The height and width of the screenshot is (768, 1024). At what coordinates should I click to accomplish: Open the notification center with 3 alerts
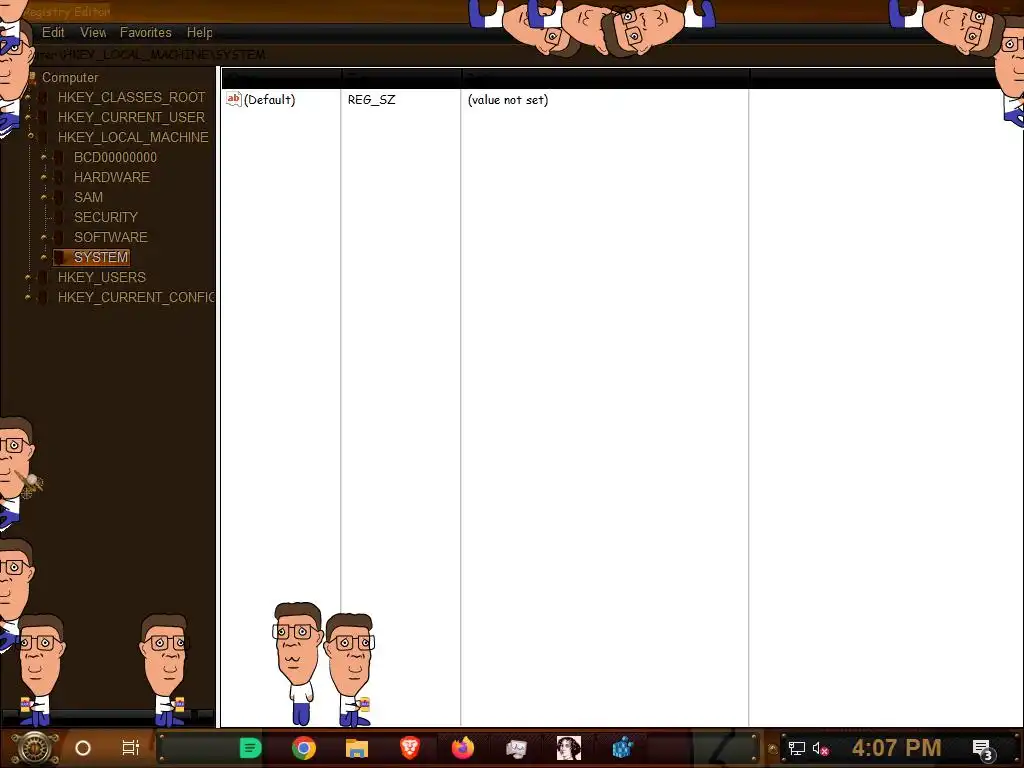pyautogui.click(x=983, y=749)
